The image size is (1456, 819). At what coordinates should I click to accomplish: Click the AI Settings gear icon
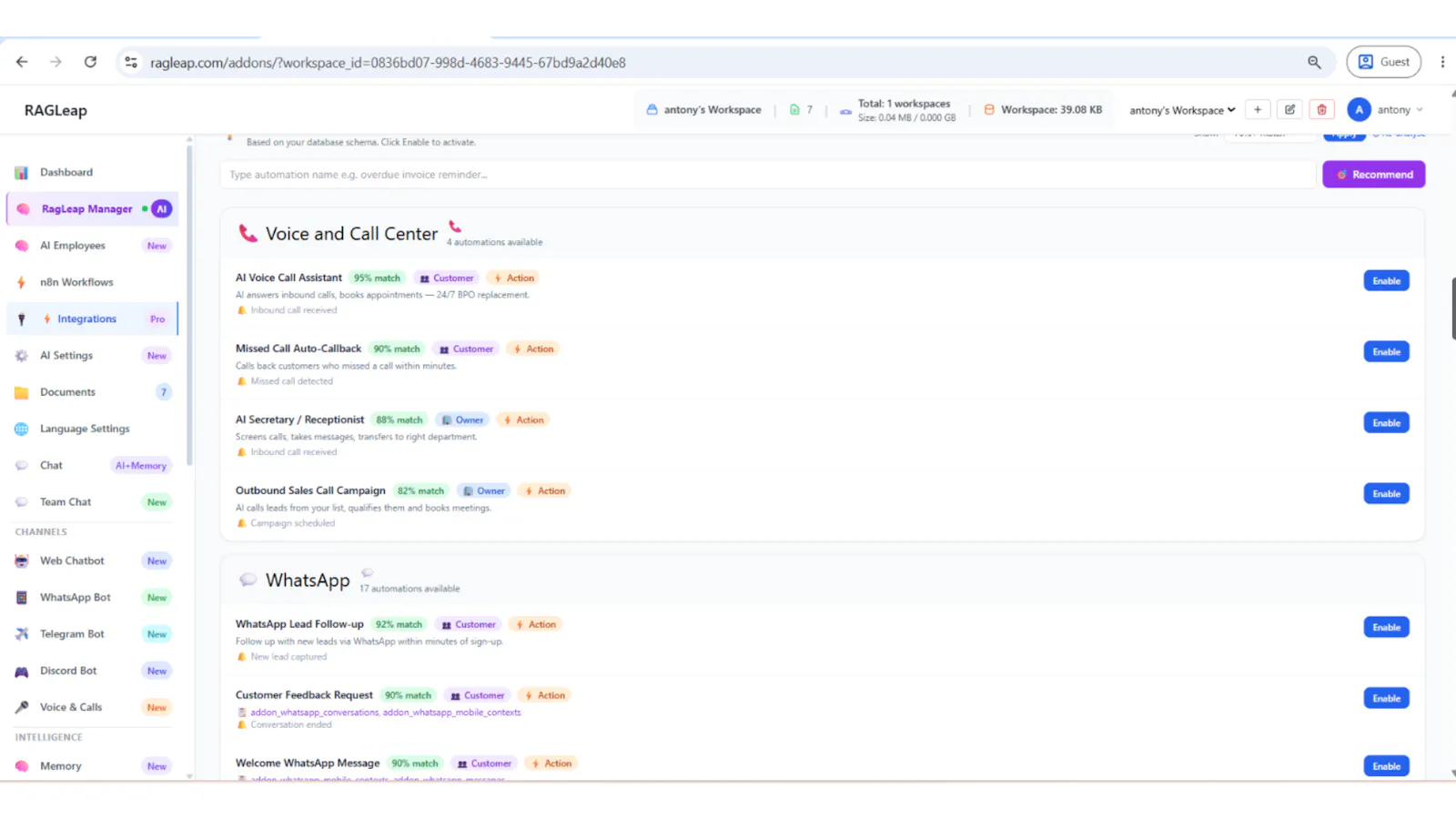[x=22, y=356]
